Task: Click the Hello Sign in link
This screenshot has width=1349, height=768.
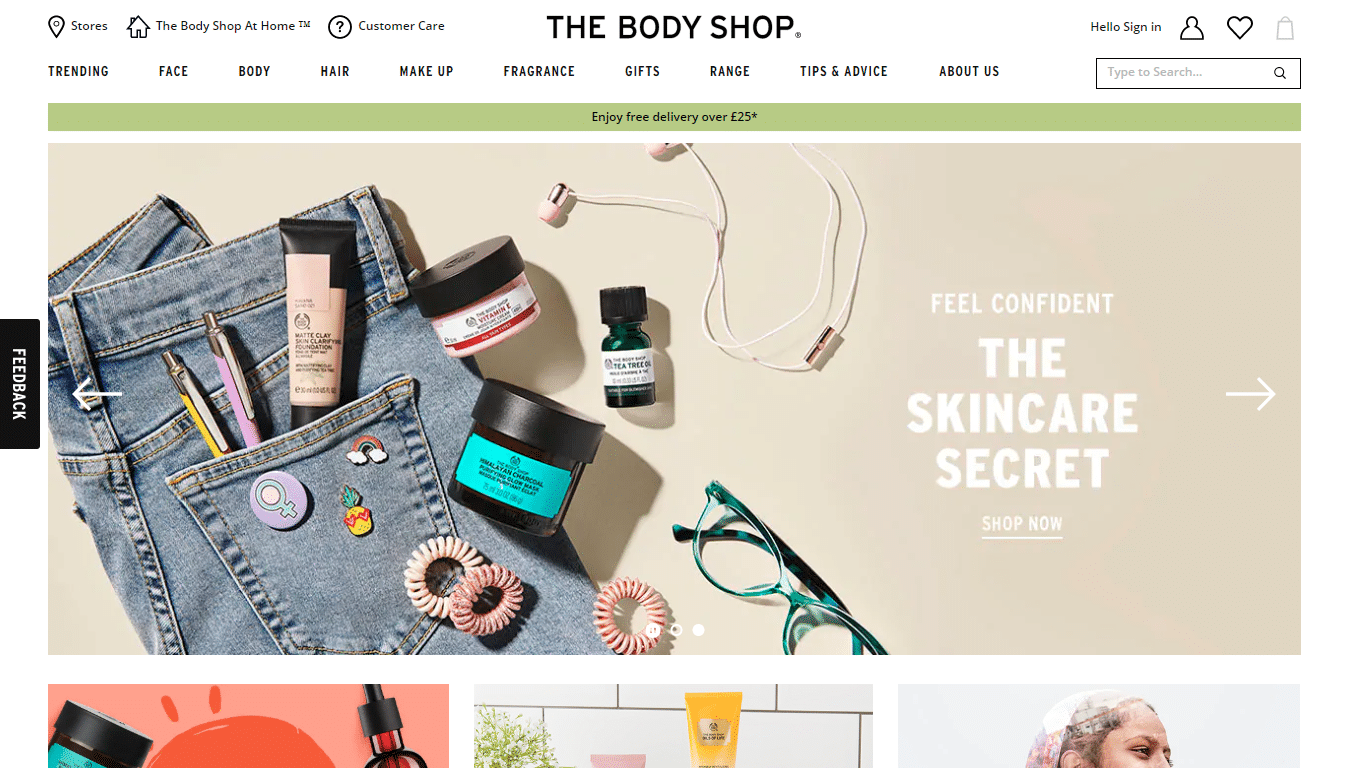Action: pos(1126,27)
